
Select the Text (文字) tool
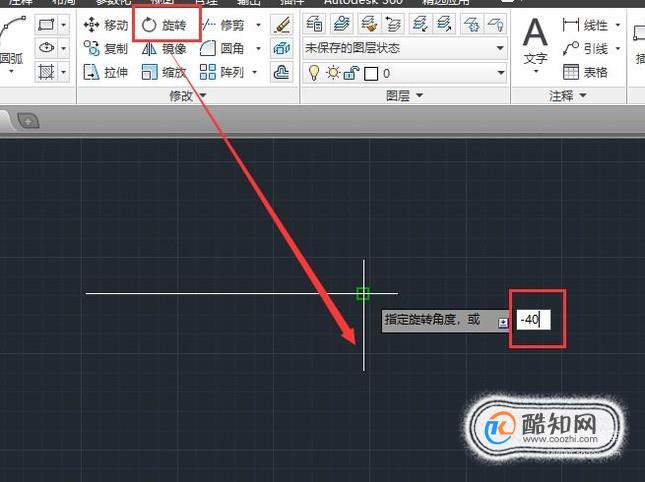[x=535, y=41]
